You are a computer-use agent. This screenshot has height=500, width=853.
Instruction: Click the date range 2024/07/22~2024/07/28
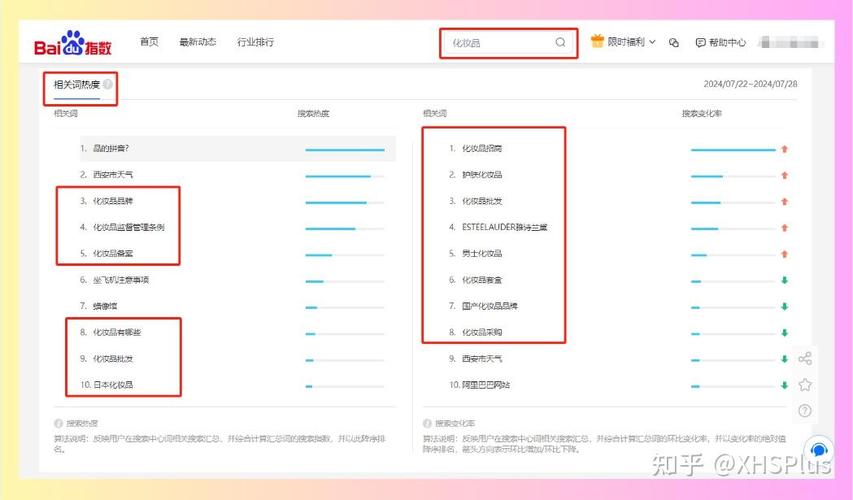pos(750,84)
